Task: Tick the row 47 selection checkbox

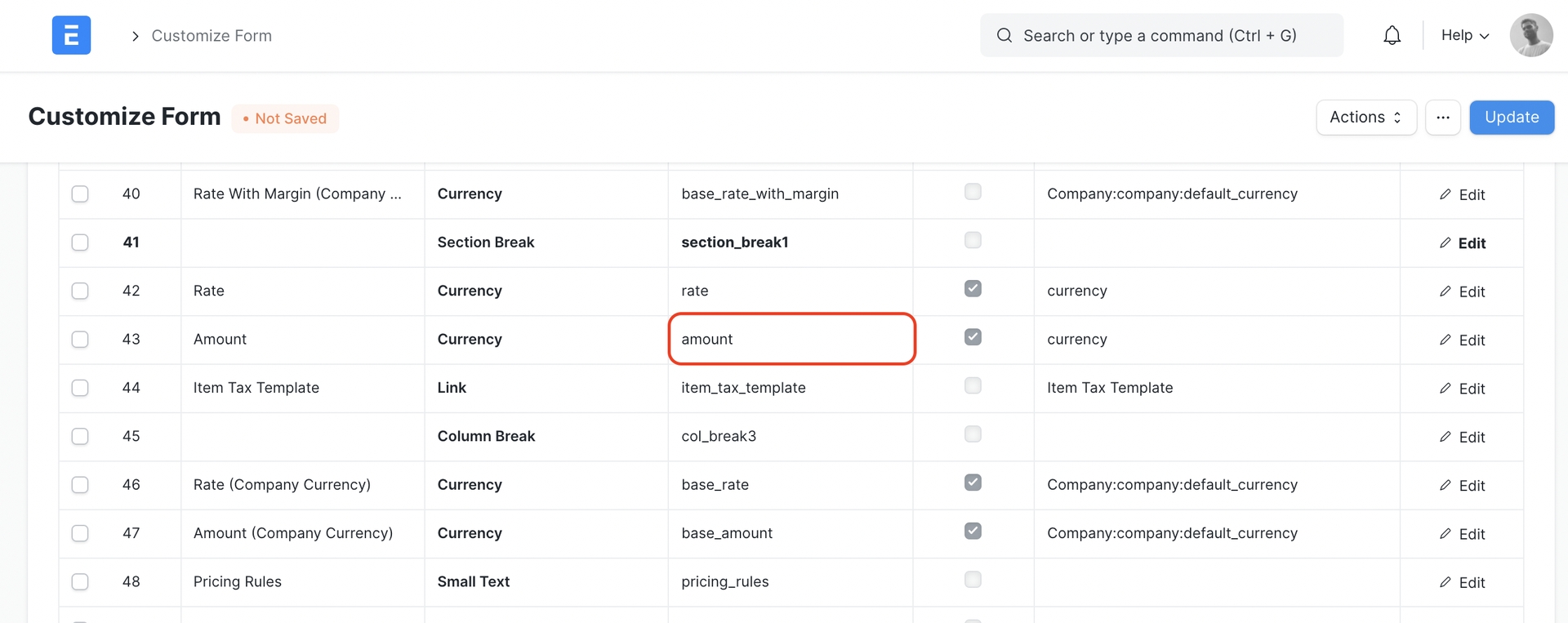Action: tap(80, 533)
